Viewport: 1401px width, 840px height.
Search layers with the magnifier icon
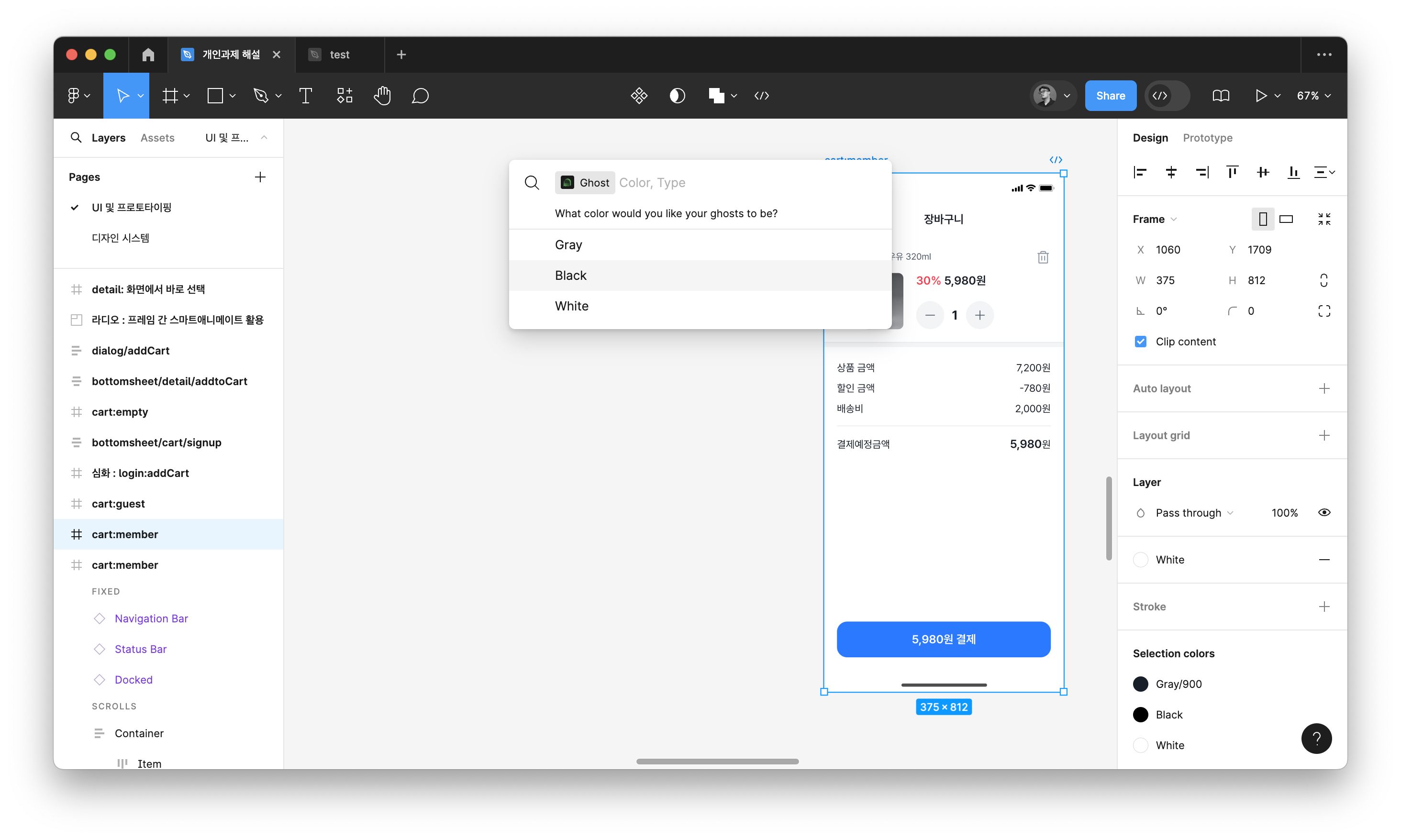(75, 138)
